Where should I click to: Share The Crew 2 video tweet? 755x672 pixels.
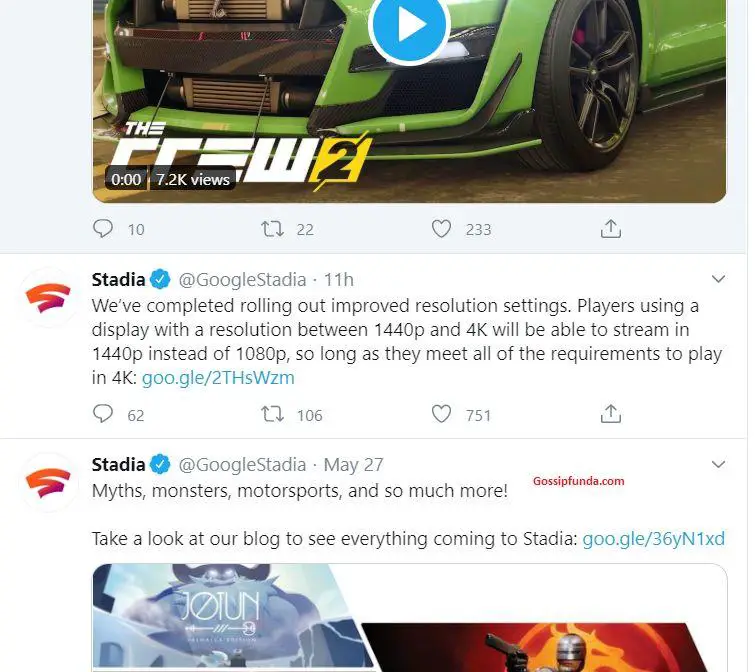click(611, 229)
